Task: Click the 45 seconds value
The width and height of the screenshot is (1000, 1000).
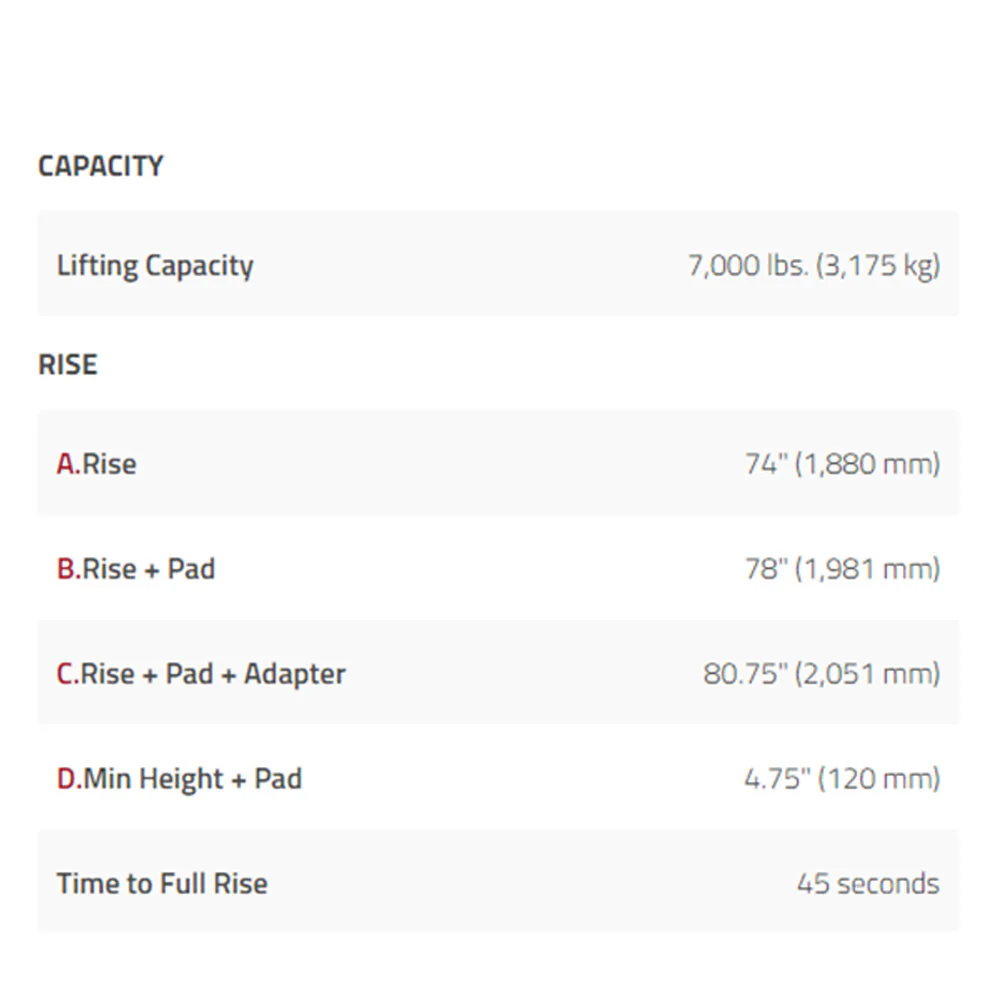Action: pos(868,884)
